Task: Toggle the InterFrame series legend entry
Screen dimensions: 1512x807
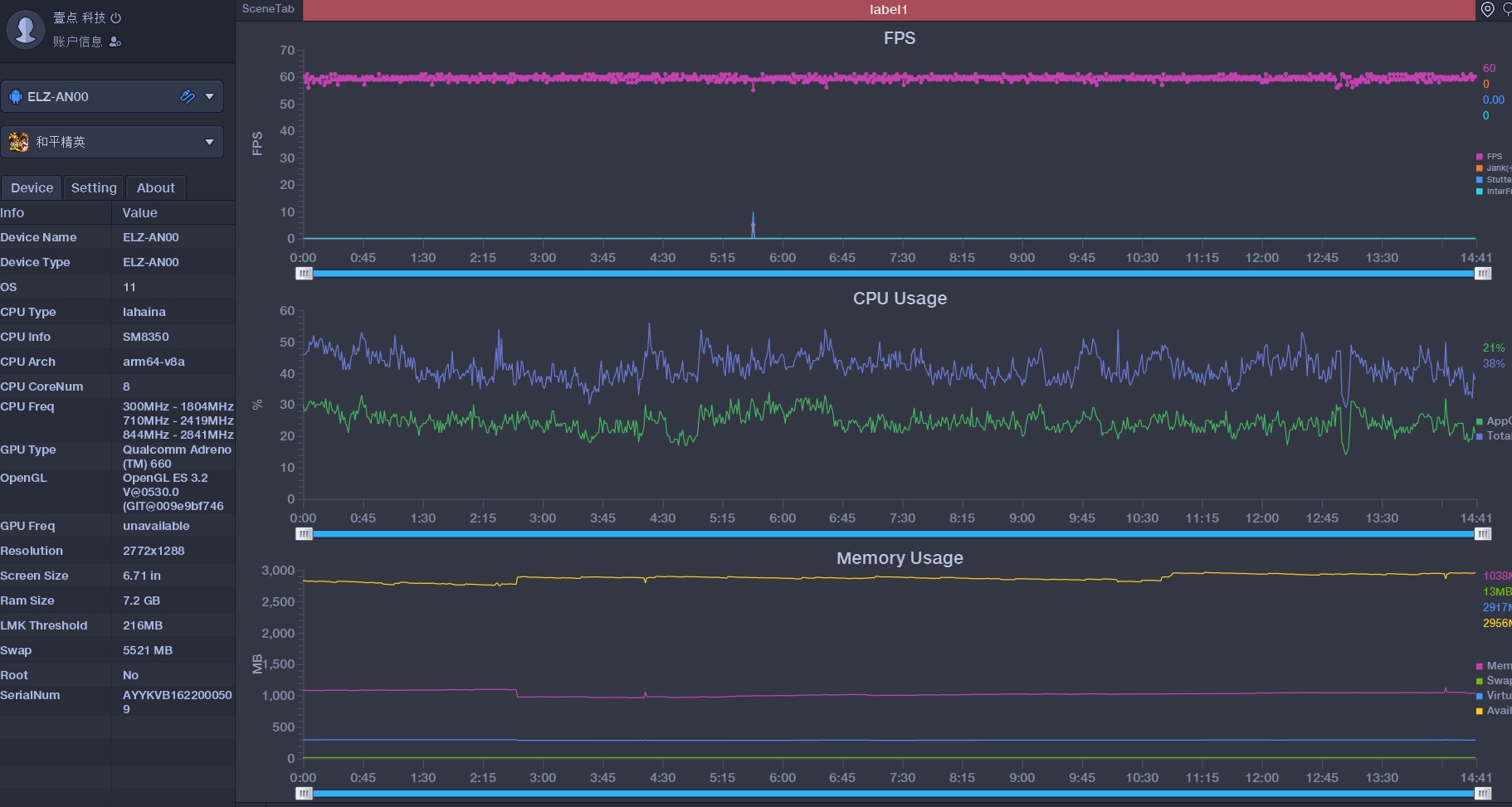Action: pyautogui.click(x=1494, y=191)
